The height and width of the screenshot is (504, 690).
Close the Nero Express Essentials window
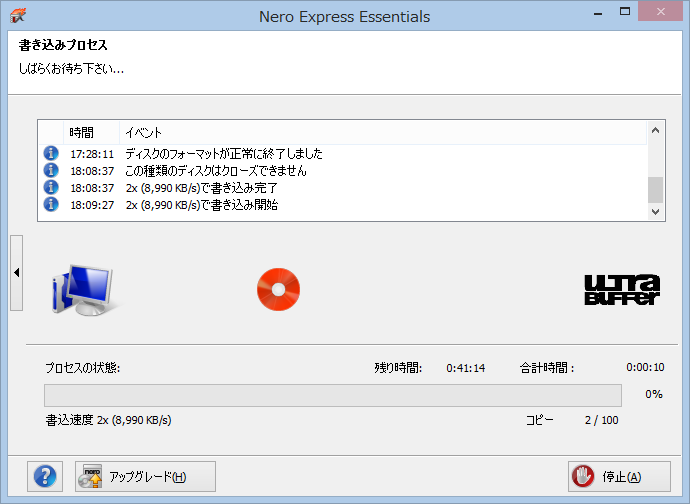coord(661,12)
